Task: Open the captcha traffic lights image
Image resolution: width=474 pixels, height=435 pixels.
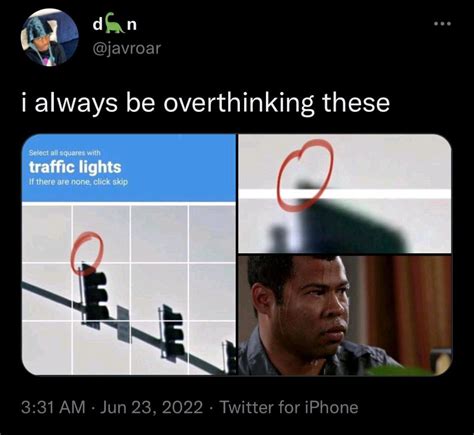Action: (x=129, y=254)
